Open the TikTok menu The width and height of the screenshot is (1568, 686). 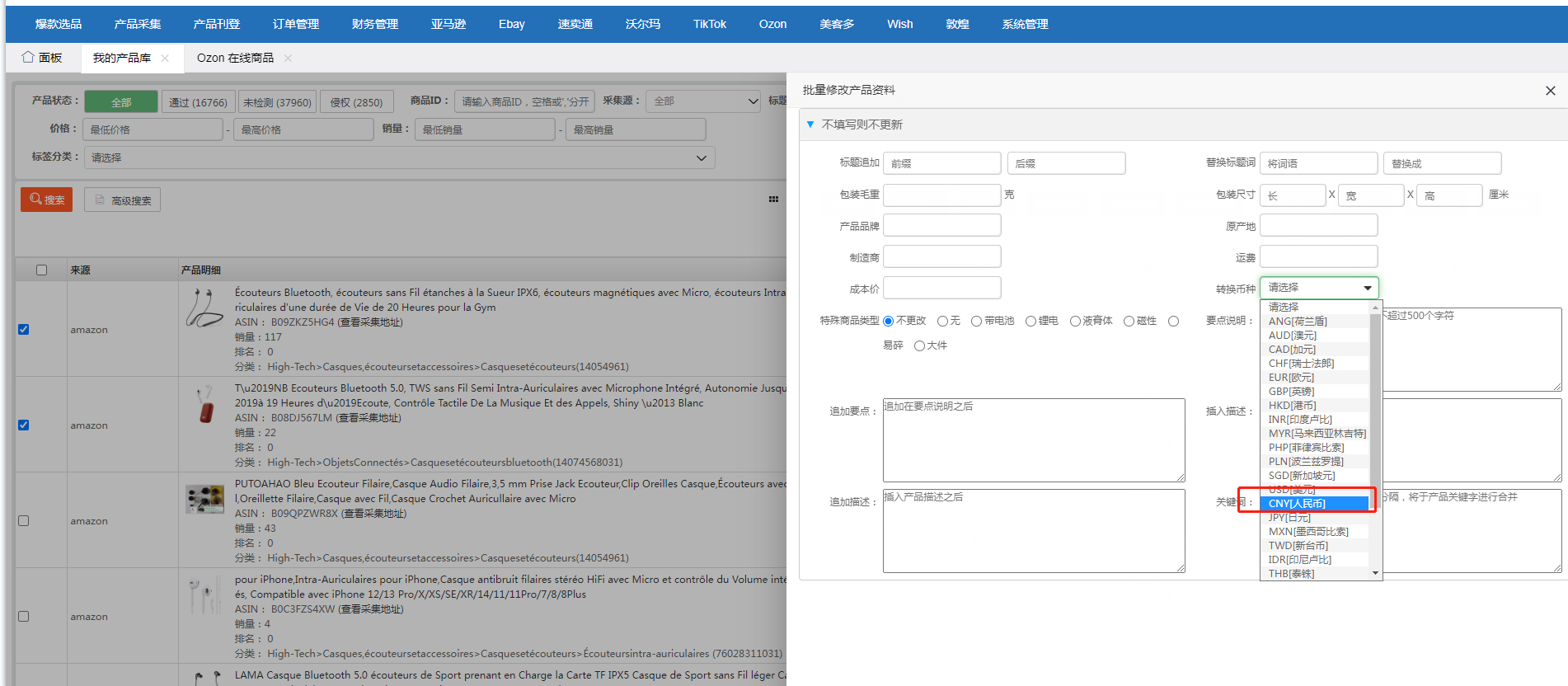click(x=710, y=24)
